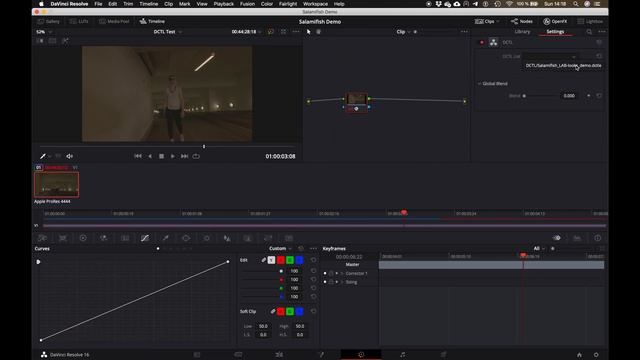Reset the DCTL effect settings

tap(599, 42)
